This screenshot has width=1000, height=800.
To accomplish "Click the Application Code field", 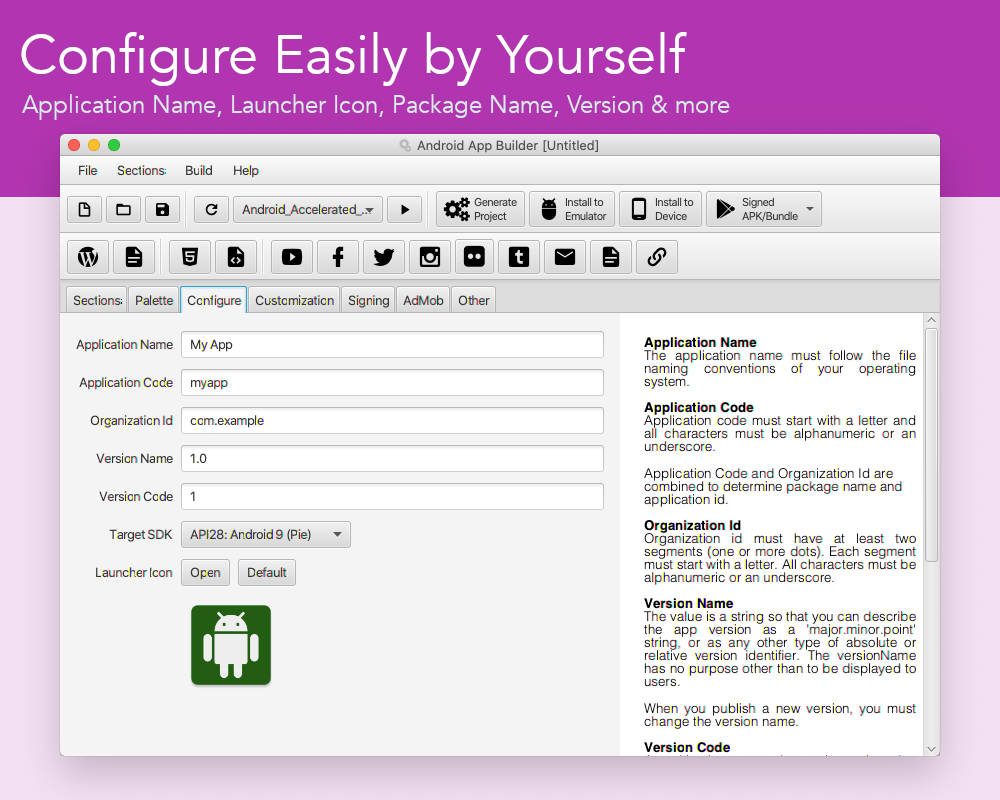I will pos(392,383).
